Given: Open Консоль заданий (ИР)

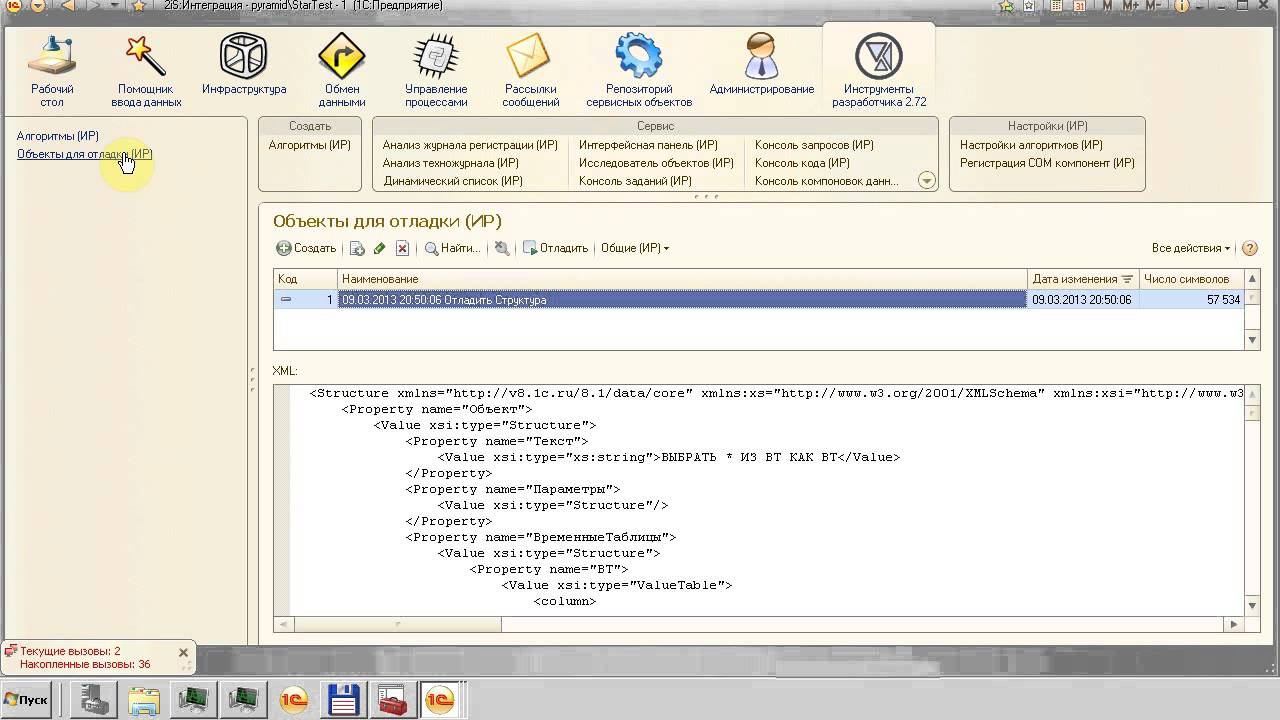Looking at the screenshot, I should click(635, 181).
